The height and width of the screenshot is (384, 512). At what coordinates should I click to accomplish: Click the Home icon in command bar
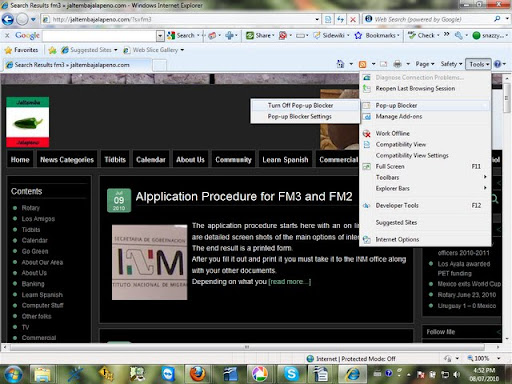pyautogui.click(x=340, y=64)
